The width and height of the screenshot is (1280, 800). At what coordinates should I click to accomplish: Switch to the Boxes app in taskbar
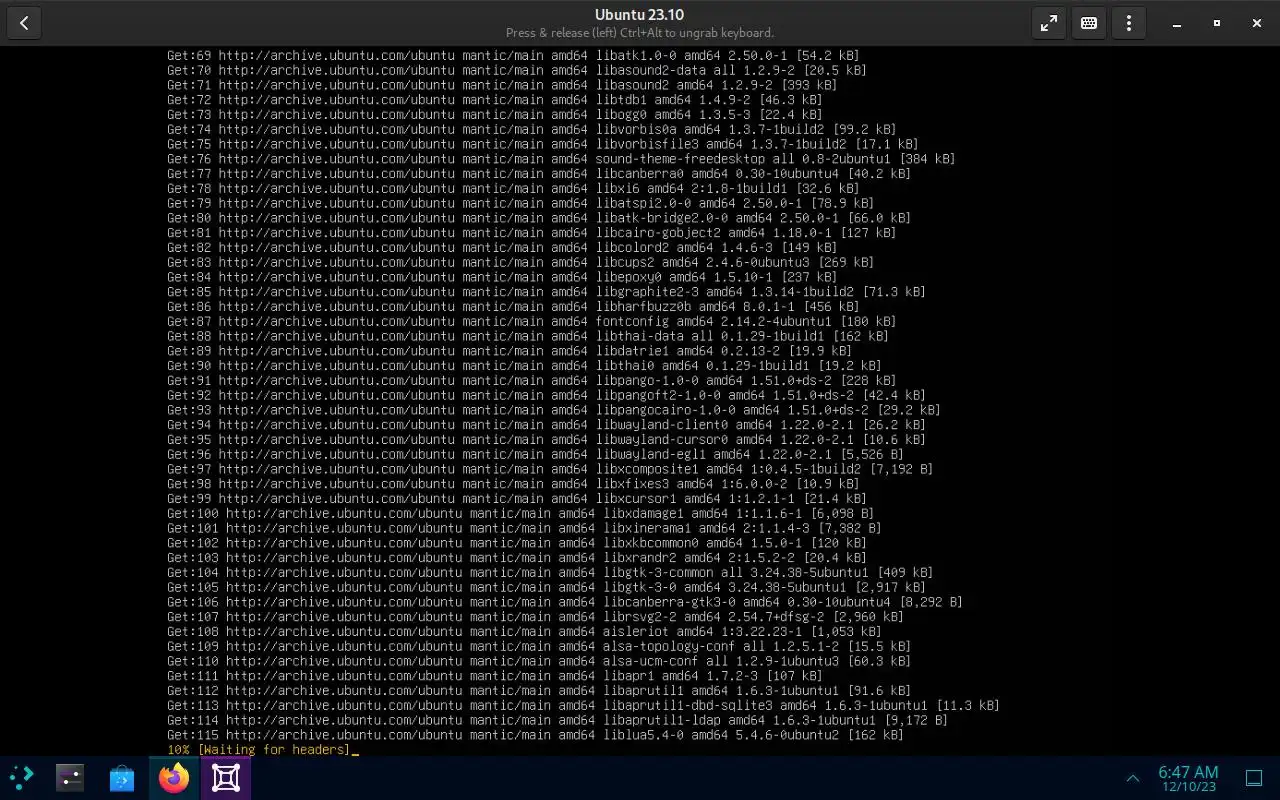[226, 778]
